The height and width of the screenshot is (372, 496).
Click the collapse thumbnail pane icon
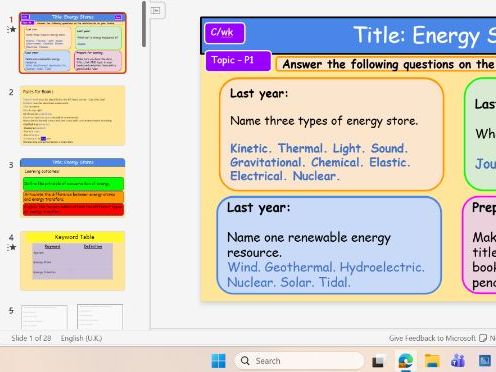pyautogui.click(x=156, y=10)
